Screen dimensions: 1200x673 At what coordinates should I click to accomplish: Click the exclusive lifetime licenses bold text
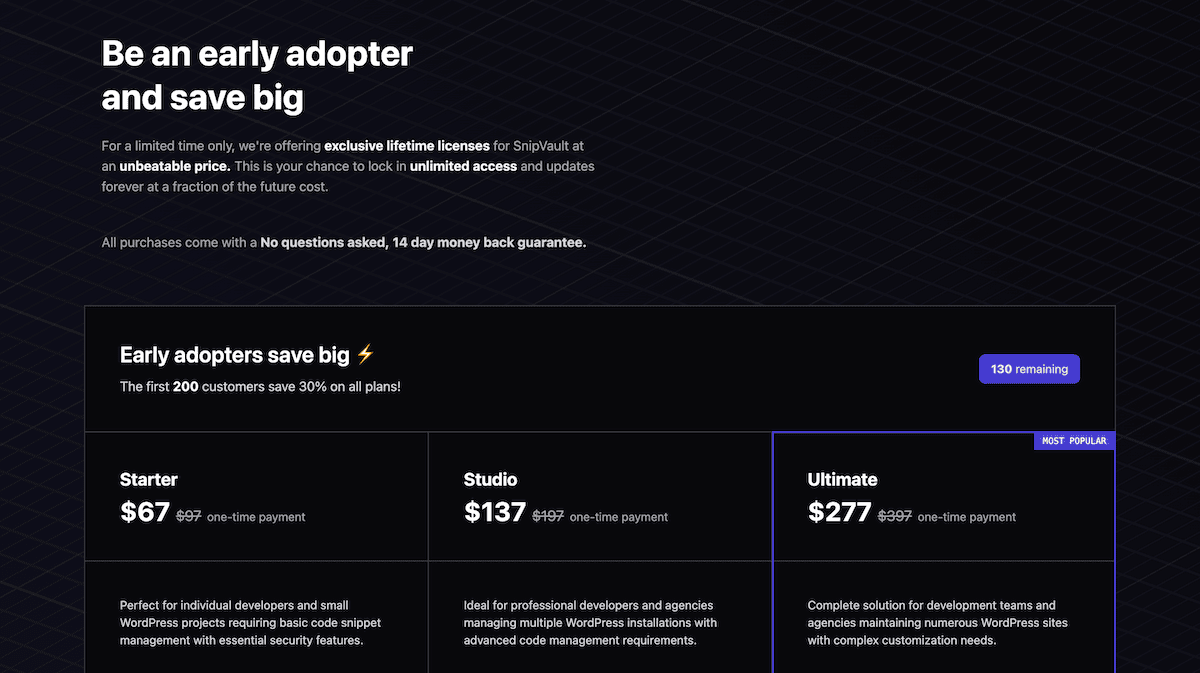(x=407, y=146)
